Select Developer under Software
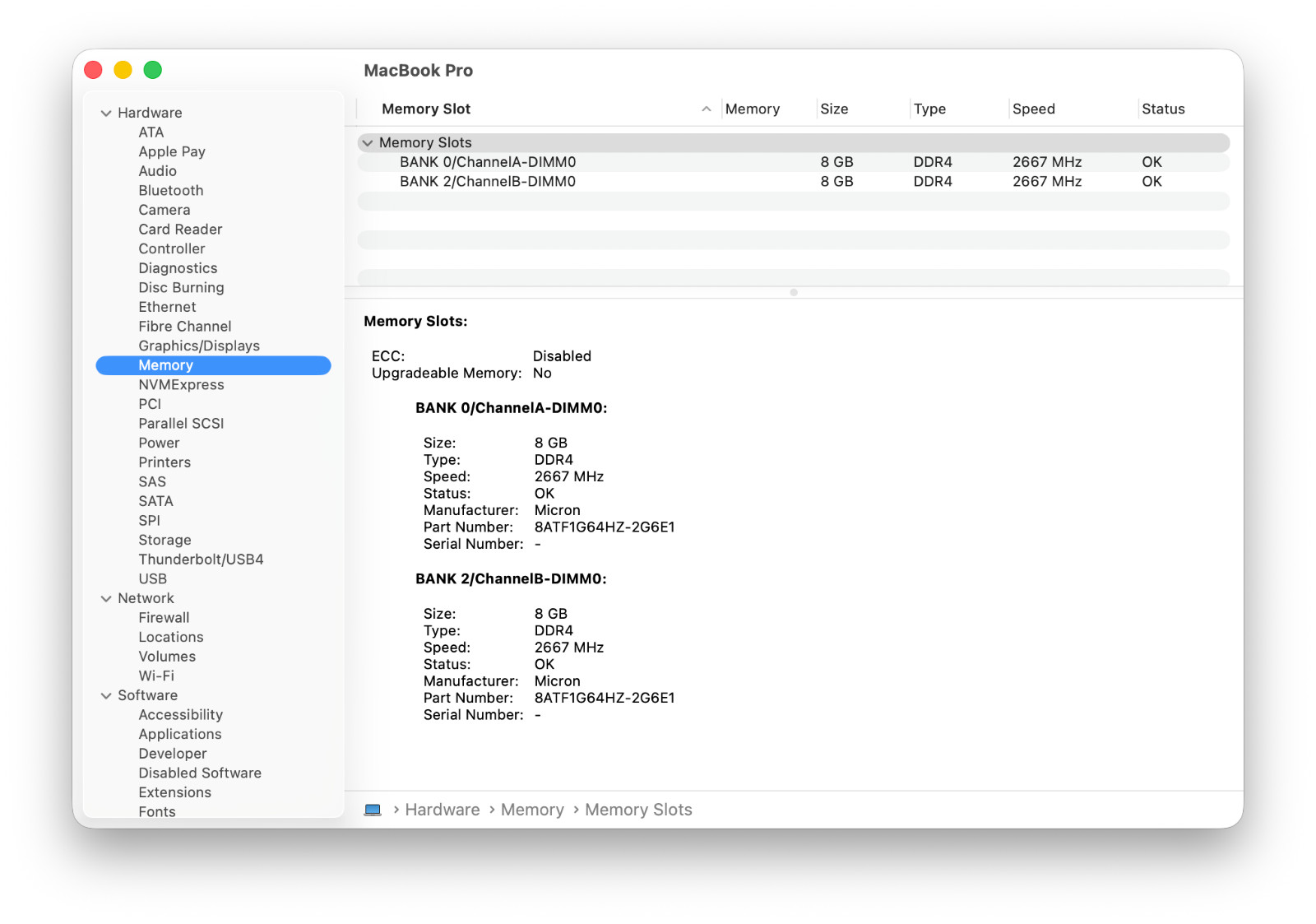 [173, 754]
